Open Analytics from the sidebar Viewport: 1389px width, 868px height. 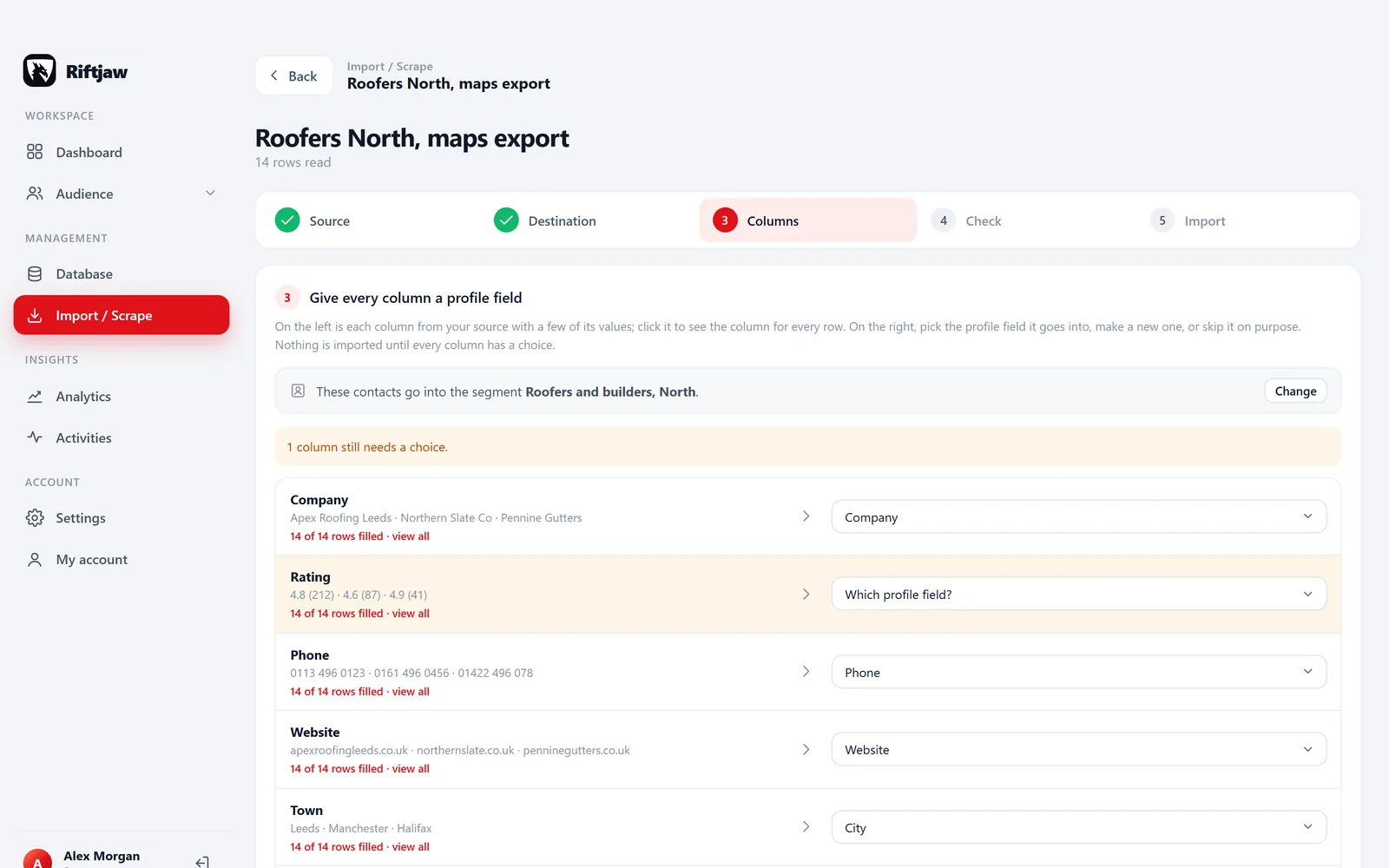pos(122,397)
